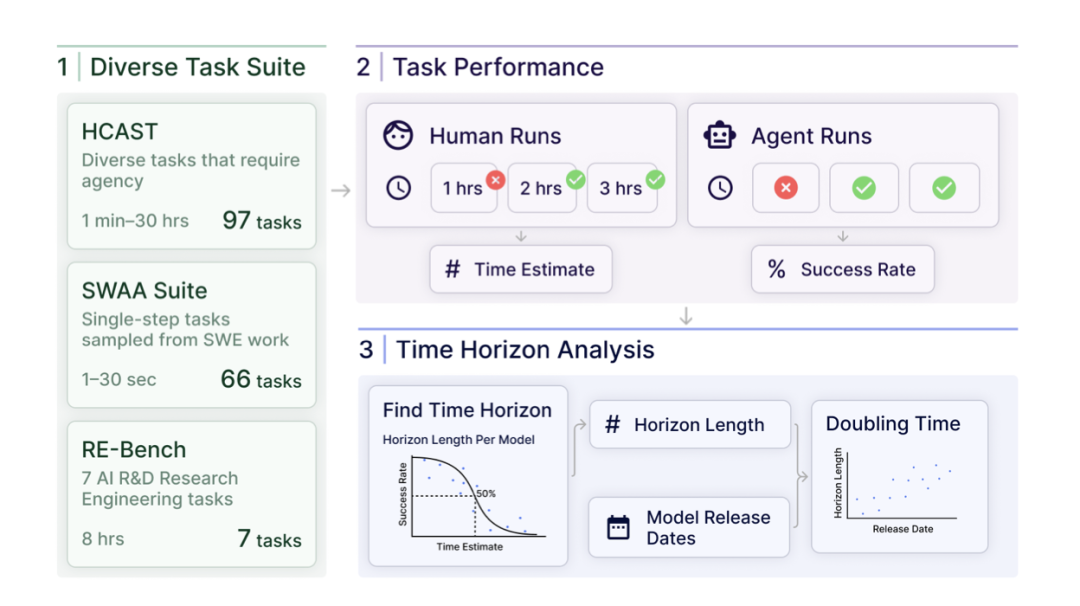Screen dimensions: 1080x606
Task: Select the clock icon in Agent Runs panel
Action: 720,188
